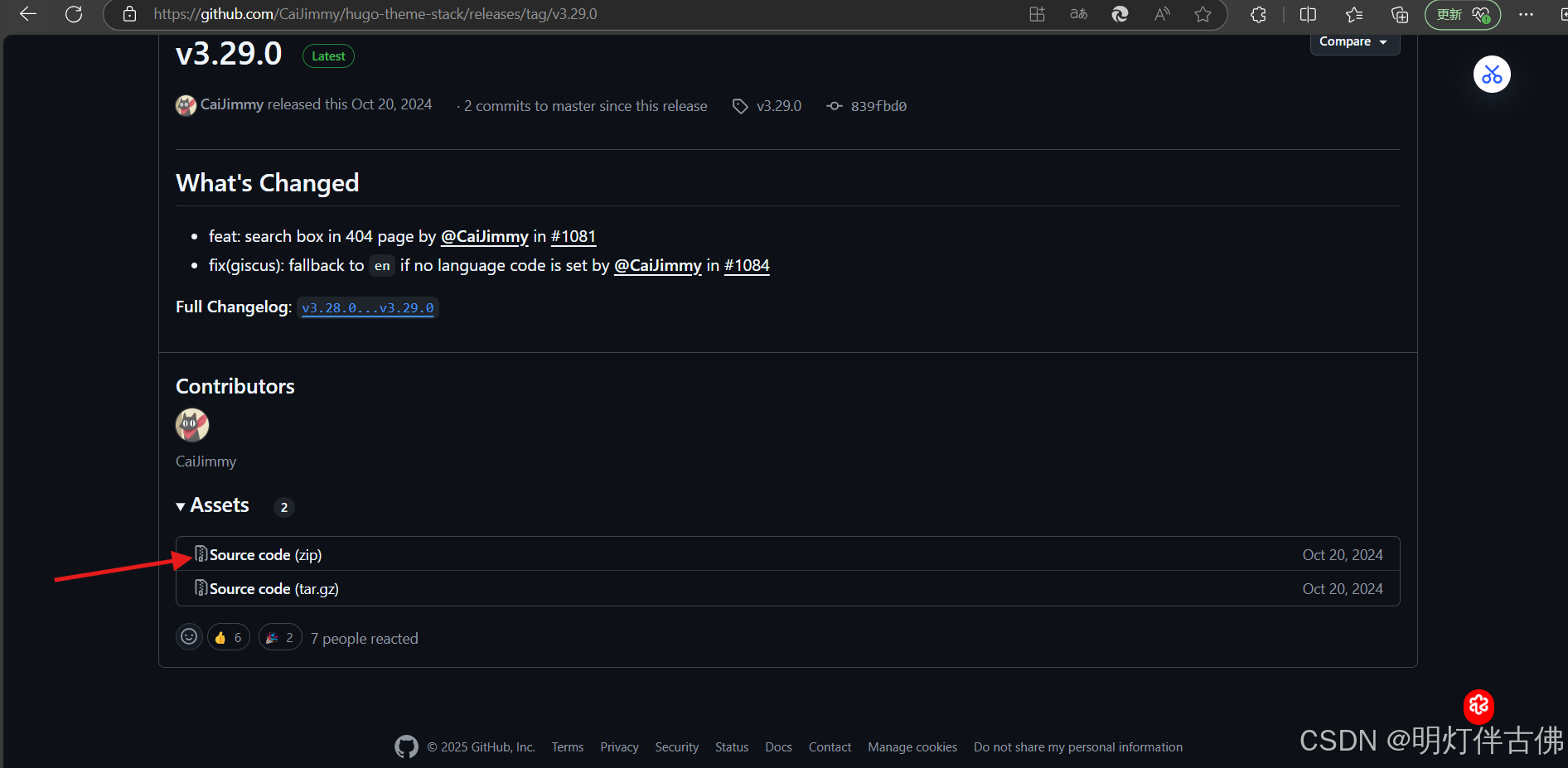View site info via the lock icon
Viewport: 1568px width, 768px height.
[x=129, y=14]
